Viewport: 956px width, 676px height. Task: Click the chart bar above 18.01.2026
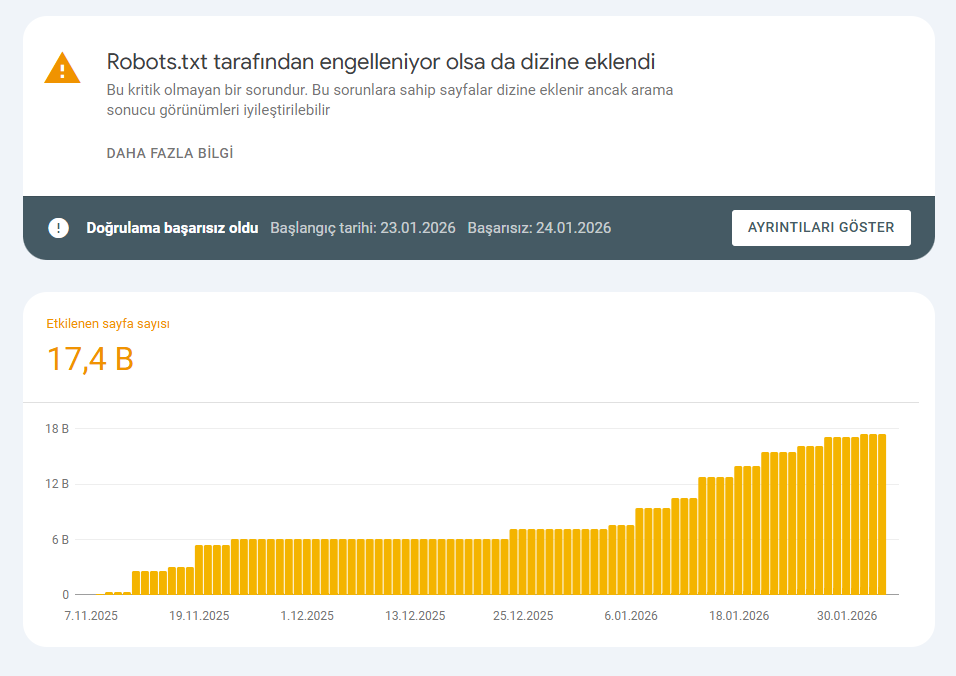[738, 530]
